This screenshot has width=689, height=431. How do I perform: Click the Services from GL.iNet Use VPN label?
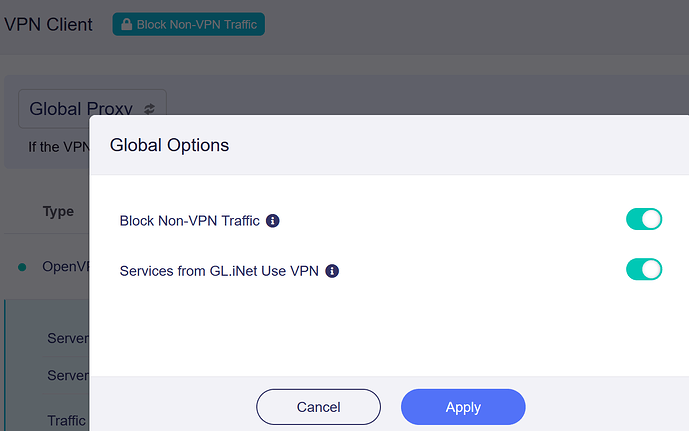220,270
